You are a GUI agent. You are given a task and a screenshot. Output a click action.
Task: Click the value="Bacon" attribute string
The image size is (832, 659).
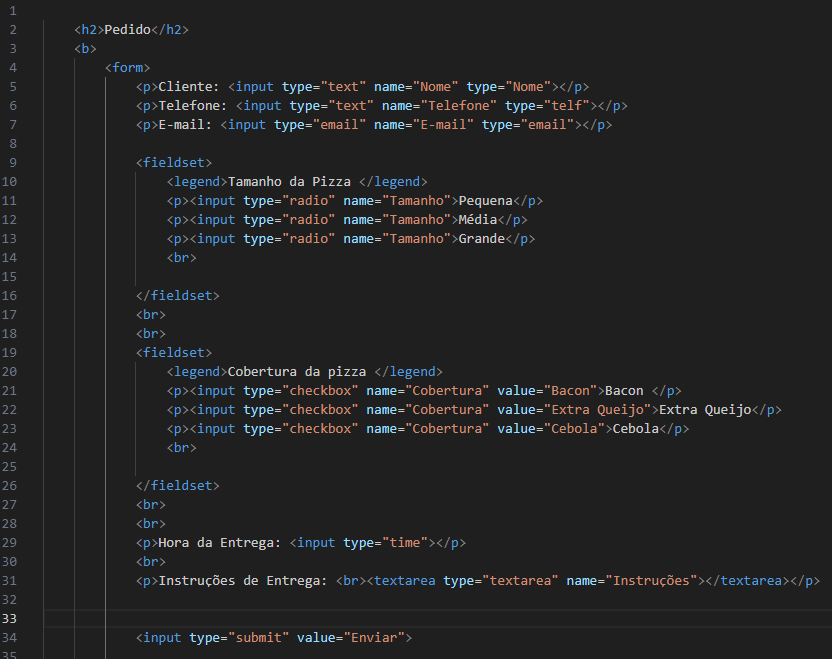[571, 390]
